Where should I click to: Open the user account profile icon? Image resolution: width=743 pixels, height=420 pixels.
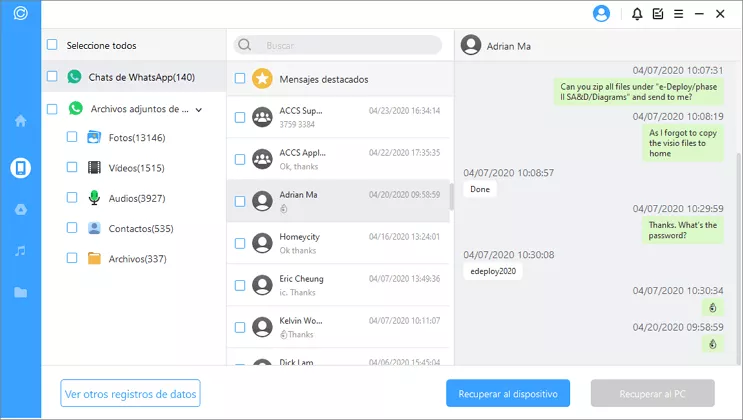[x=601, y=14]
